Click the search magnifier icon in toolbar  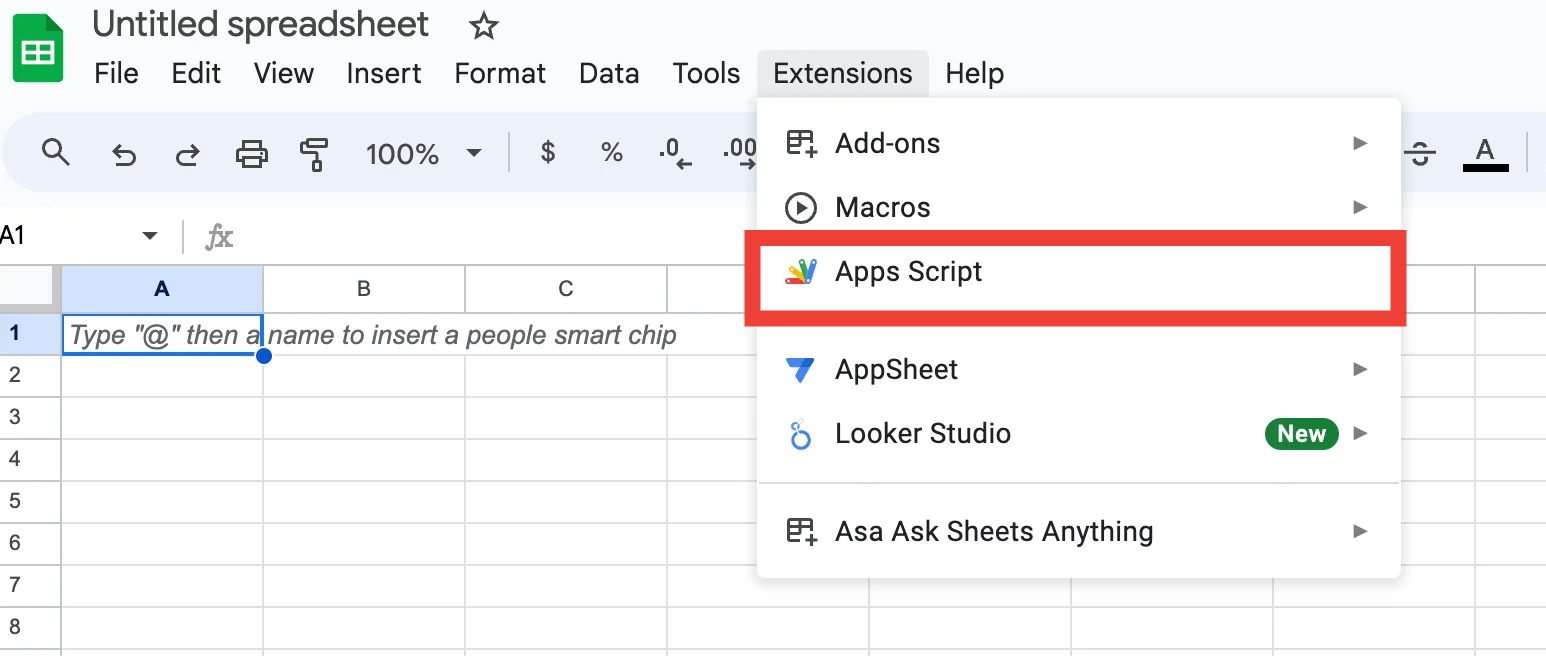point(56,153)
